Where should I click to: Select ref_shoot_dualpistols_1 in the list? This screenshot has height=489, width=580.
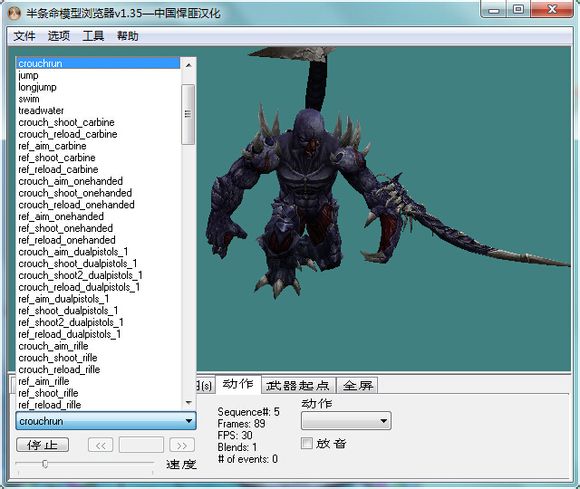[98, 311]
